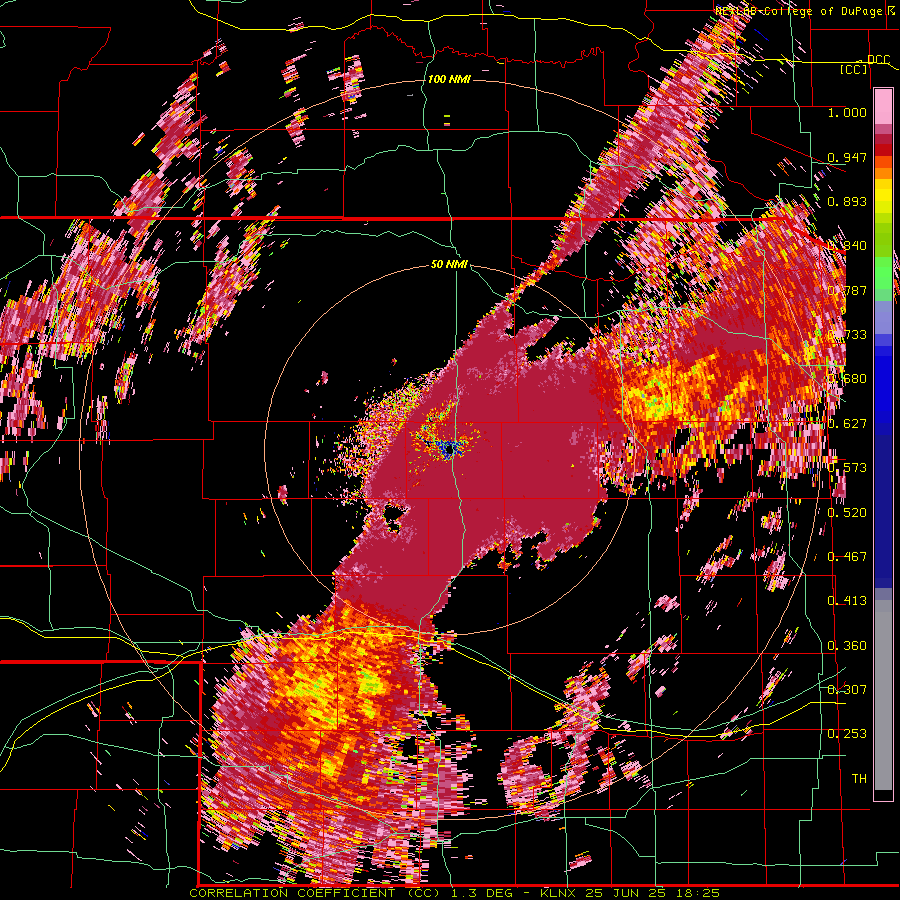Click the Correlation Coefficient caption at bottom
The width and height of the screenshot is (900, 900).
pos(454,893)
